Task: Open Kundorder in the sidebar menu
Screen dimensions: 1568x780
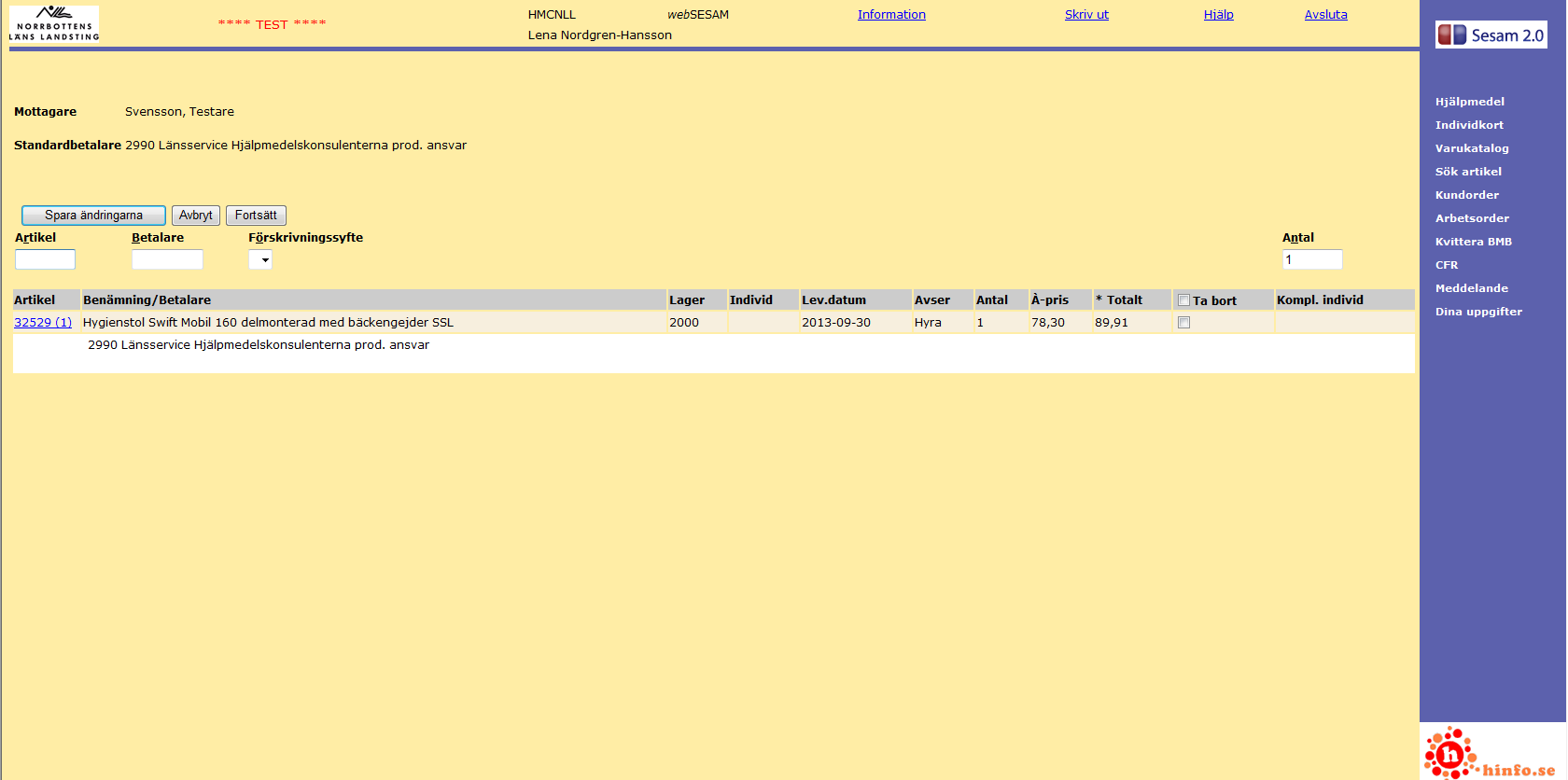Action: [x=1467, y=195]
